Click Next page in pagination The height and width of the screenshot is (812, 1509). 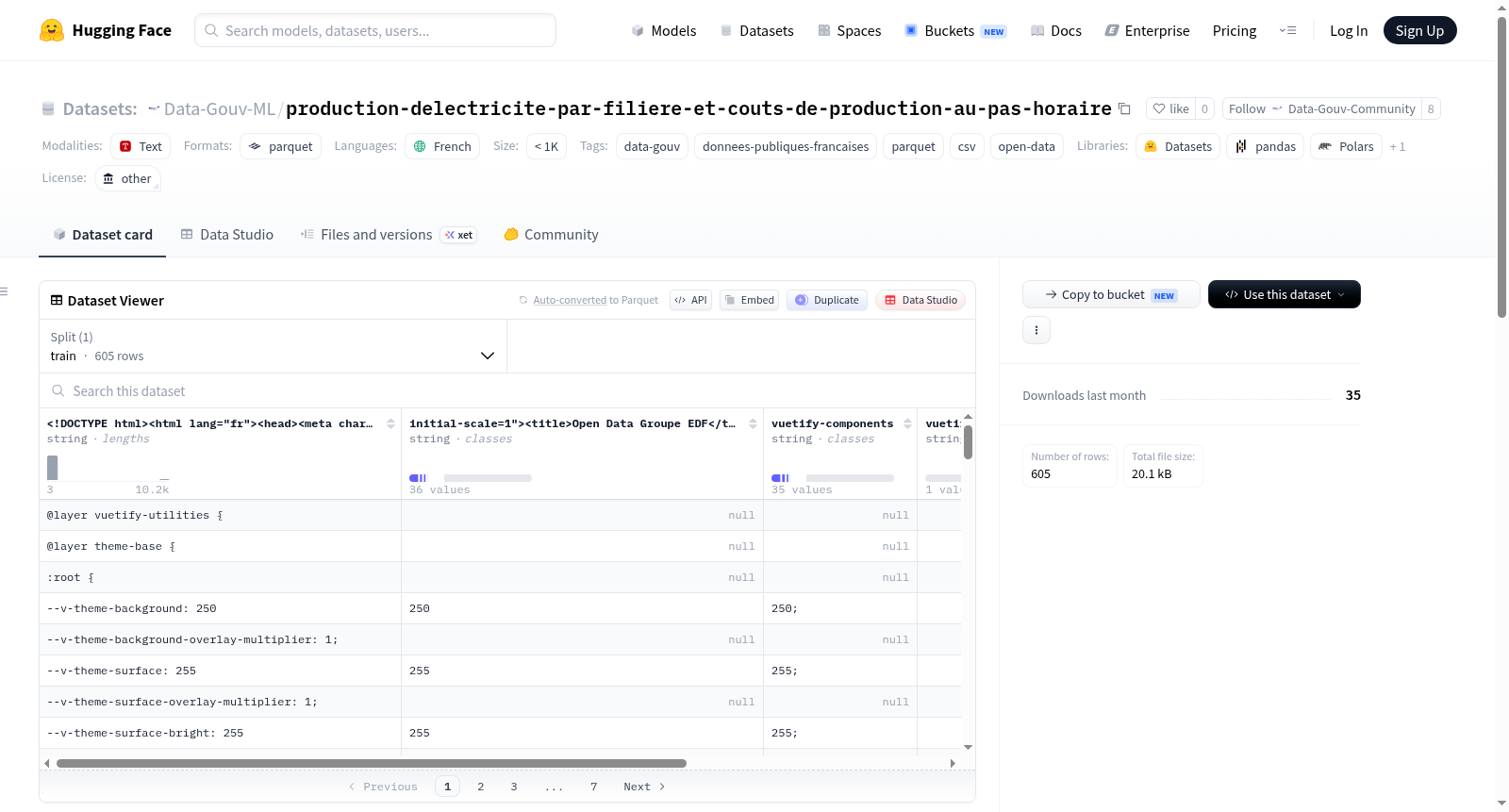(x=644, y=787)
